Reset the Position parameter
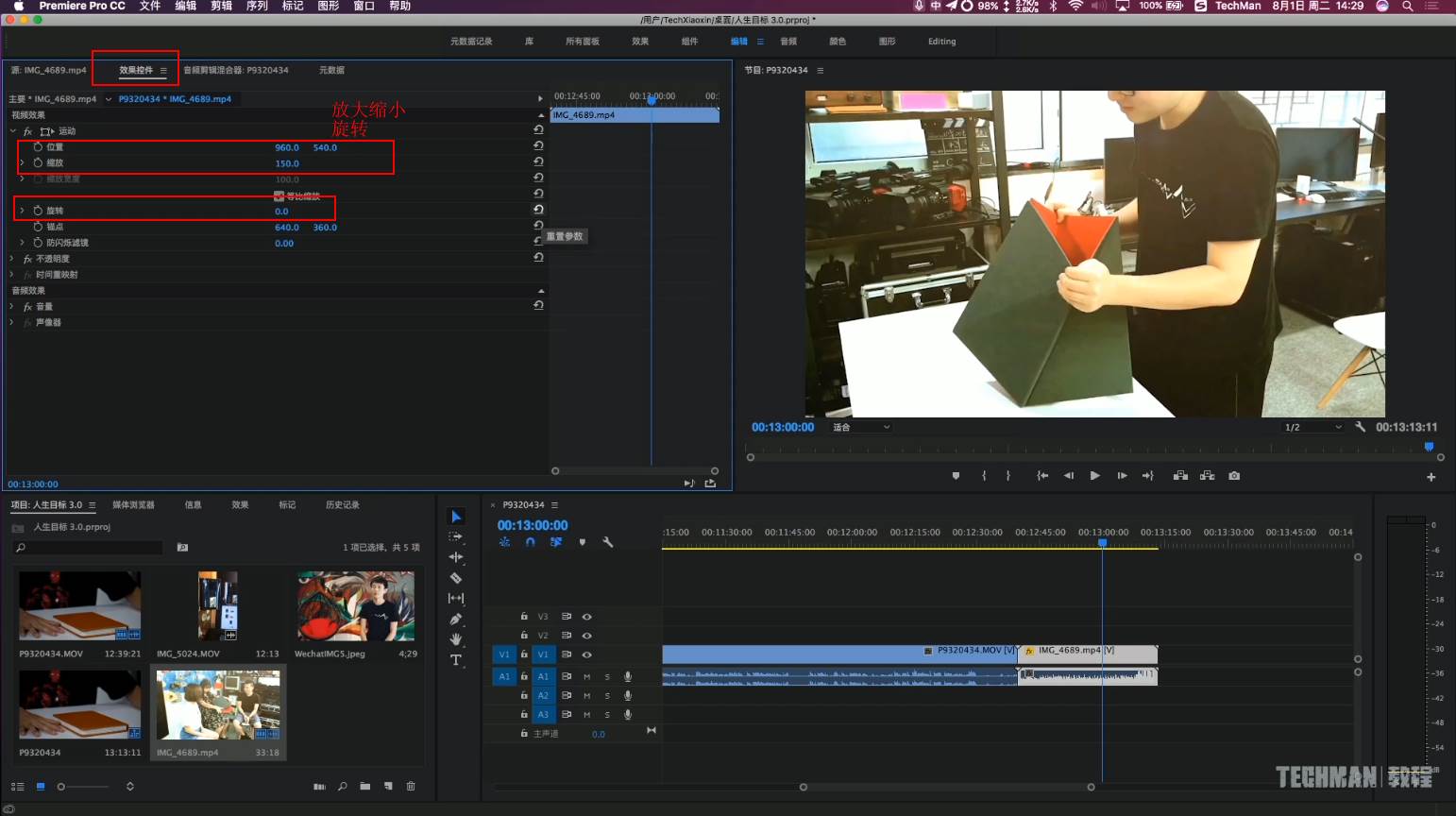This screenshot has width=1456, height=816. 538,146
